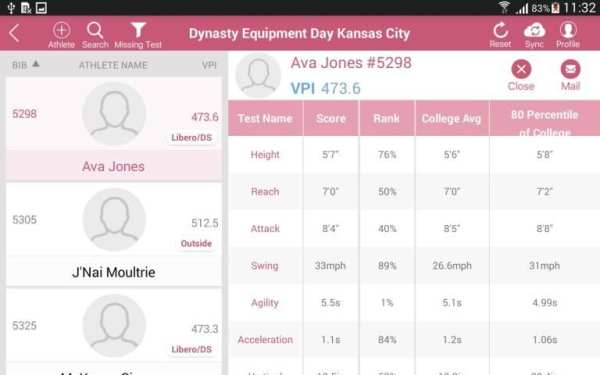This screenshot has width=600, height=375.
Task: Open the Height test row
Action: [414, 155]
